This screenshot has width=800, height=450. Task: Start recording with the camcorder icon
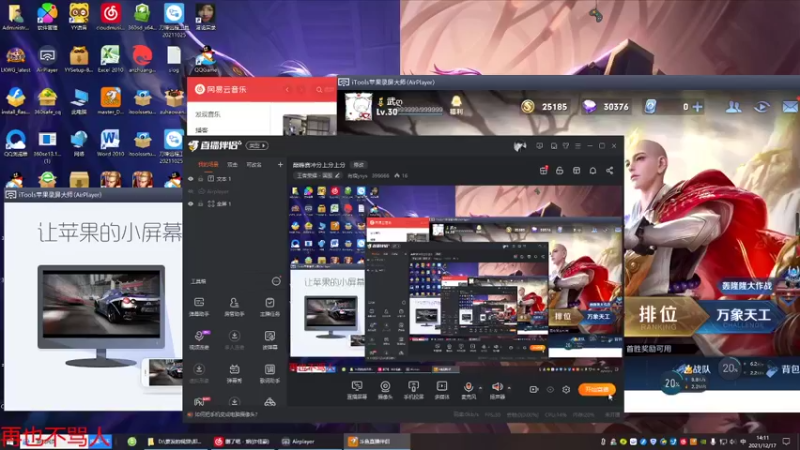(534, 389)
